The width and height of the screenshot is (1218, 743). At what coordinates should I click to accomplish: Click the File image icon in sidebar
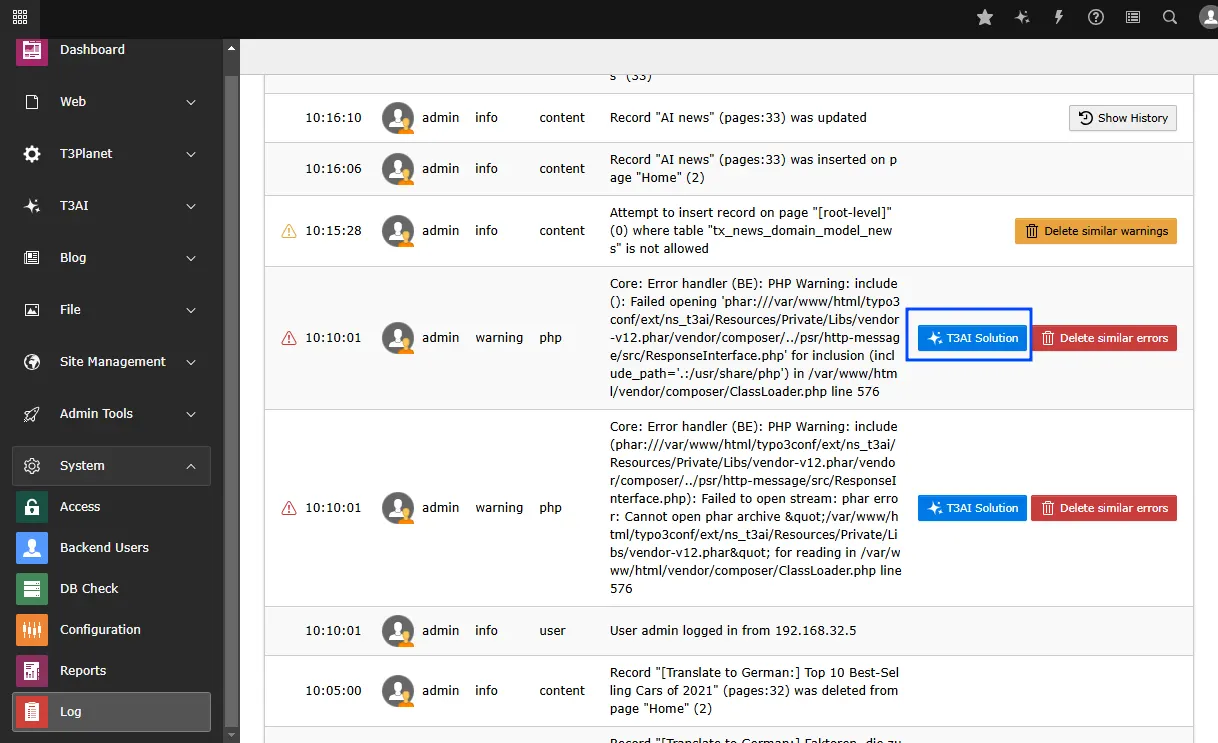coord(32,310)
